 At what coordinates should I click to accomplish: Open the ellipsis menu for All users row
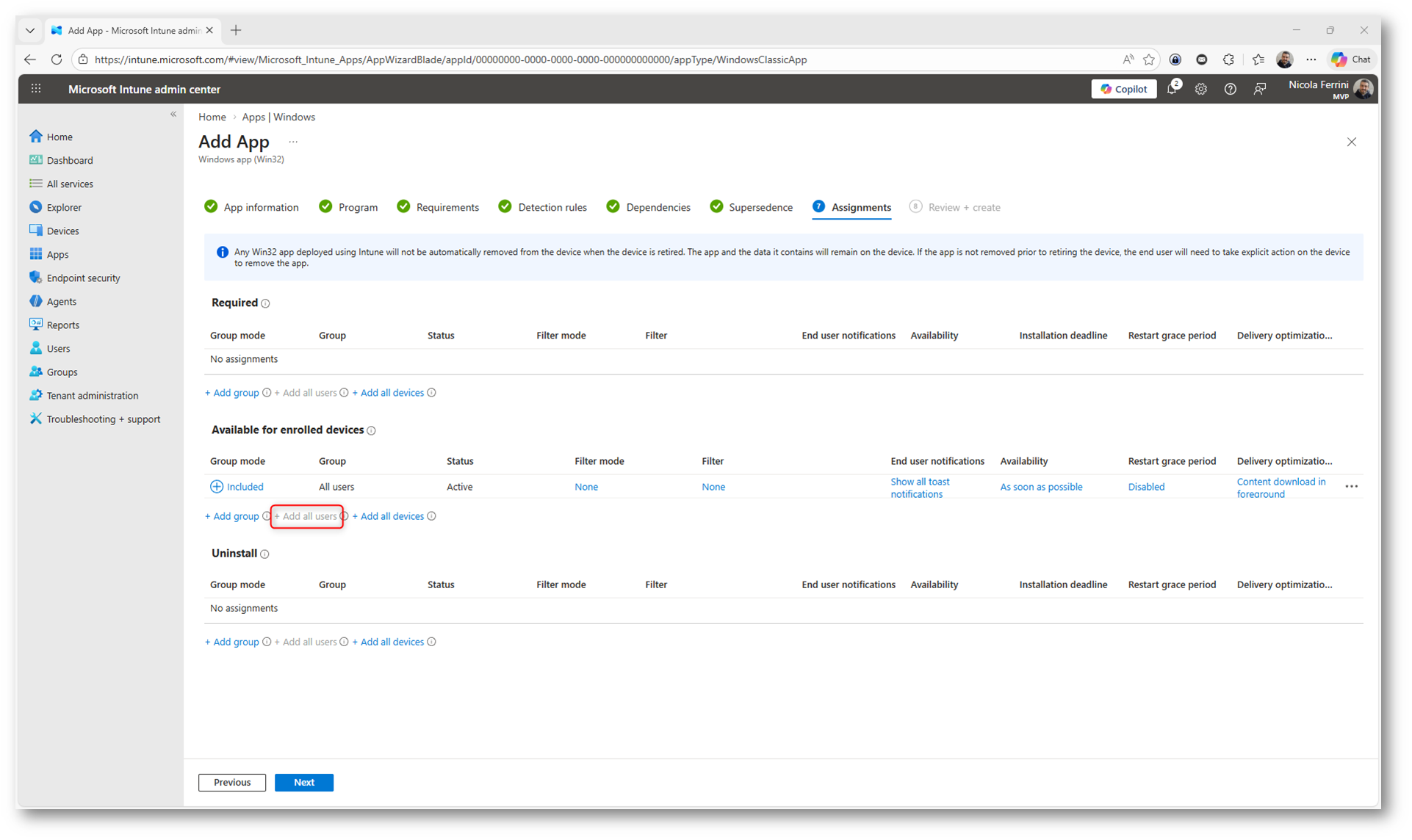coord(1351,487)
